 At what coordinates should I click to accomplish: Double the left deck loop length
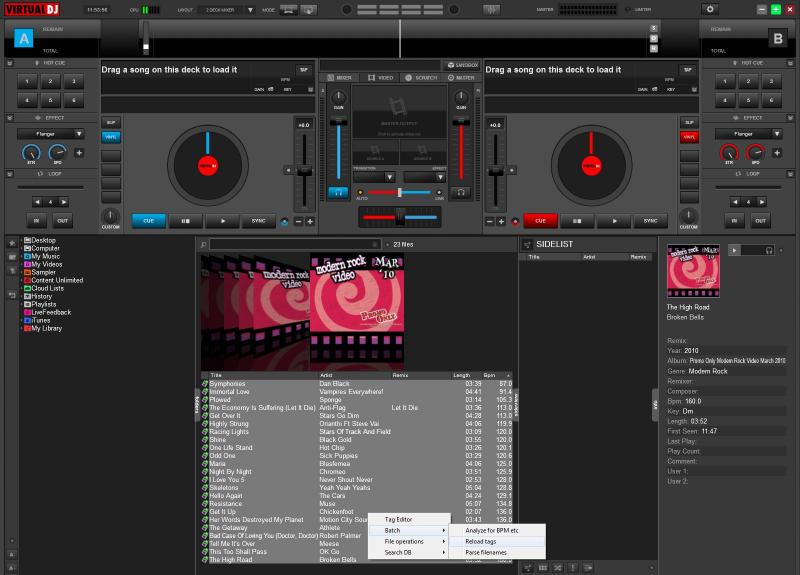[64, 202]
